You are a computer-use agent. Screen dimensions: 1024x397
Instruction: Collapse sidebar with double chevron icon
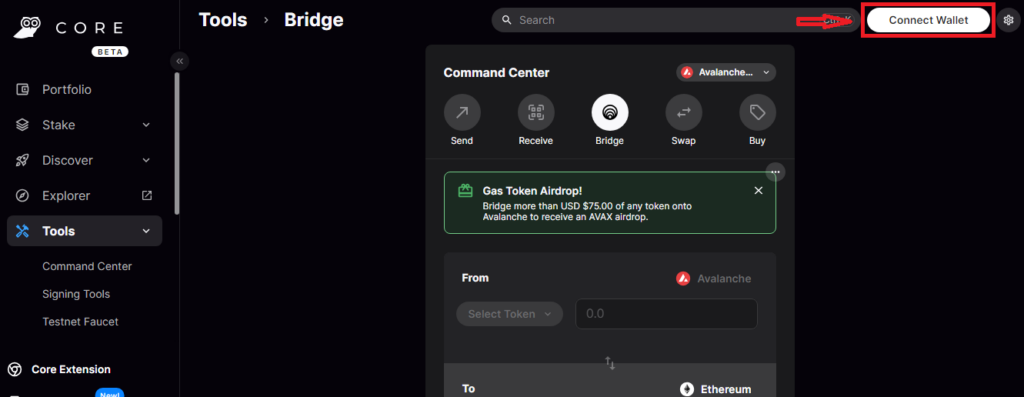pos(180,61)
